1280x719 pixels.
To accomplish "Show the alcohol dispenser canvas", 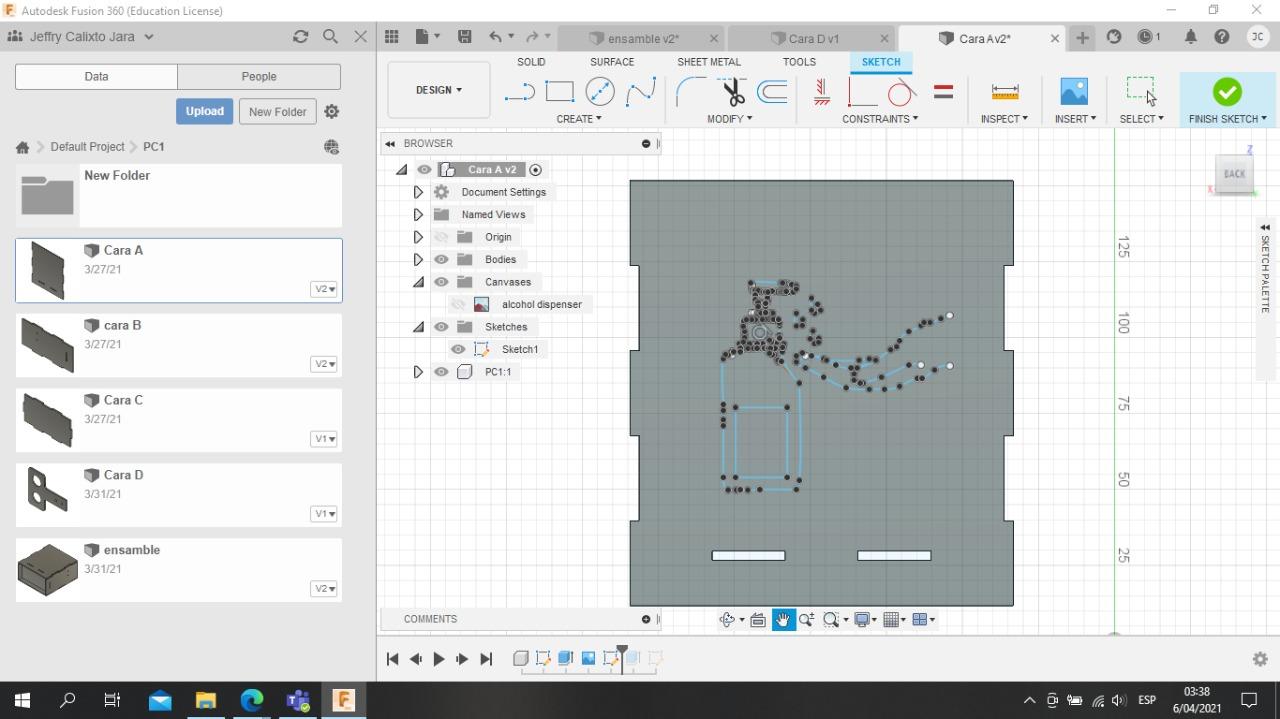I will (458, 304).
